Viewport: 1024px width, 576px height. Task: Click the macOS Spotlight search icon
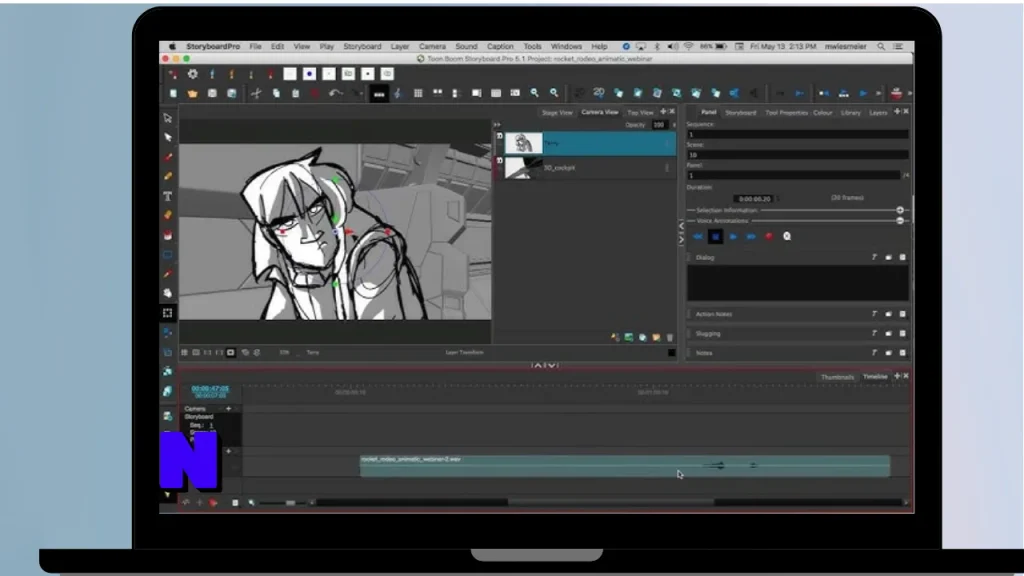[881, 46]
